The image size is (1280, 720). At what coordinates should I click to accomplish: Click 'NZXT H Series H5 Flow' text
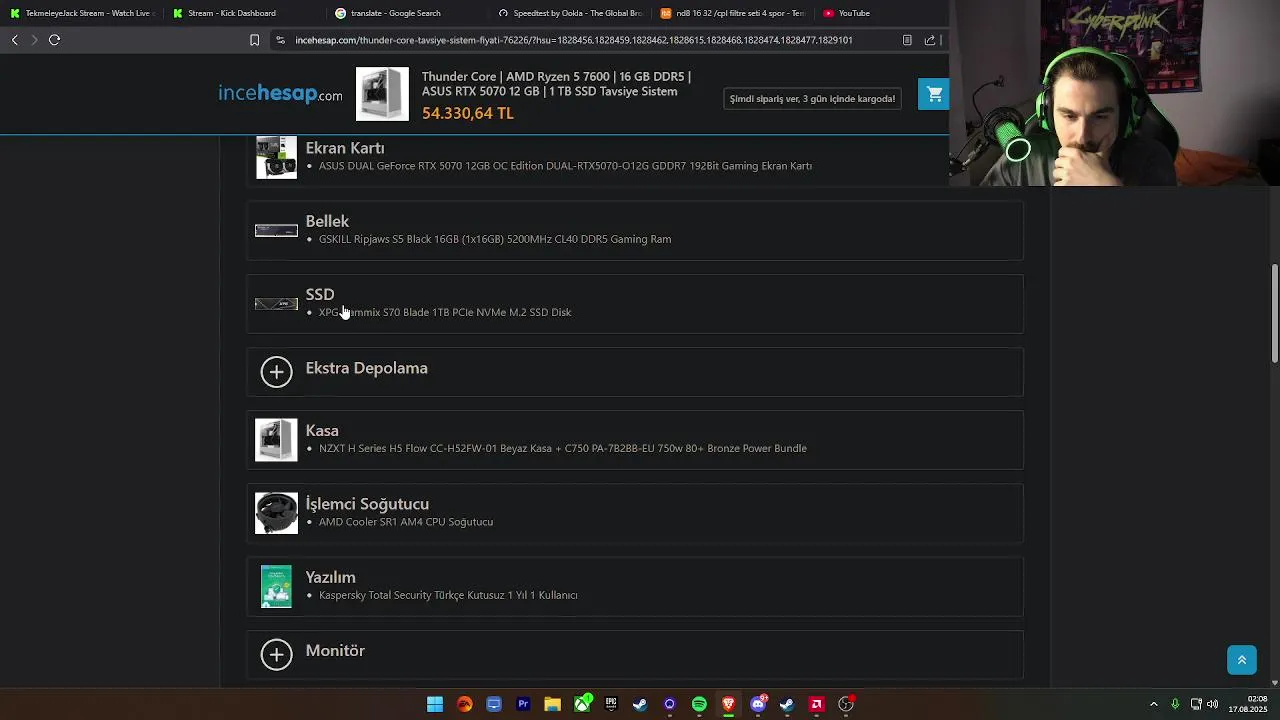coord(563,448)
